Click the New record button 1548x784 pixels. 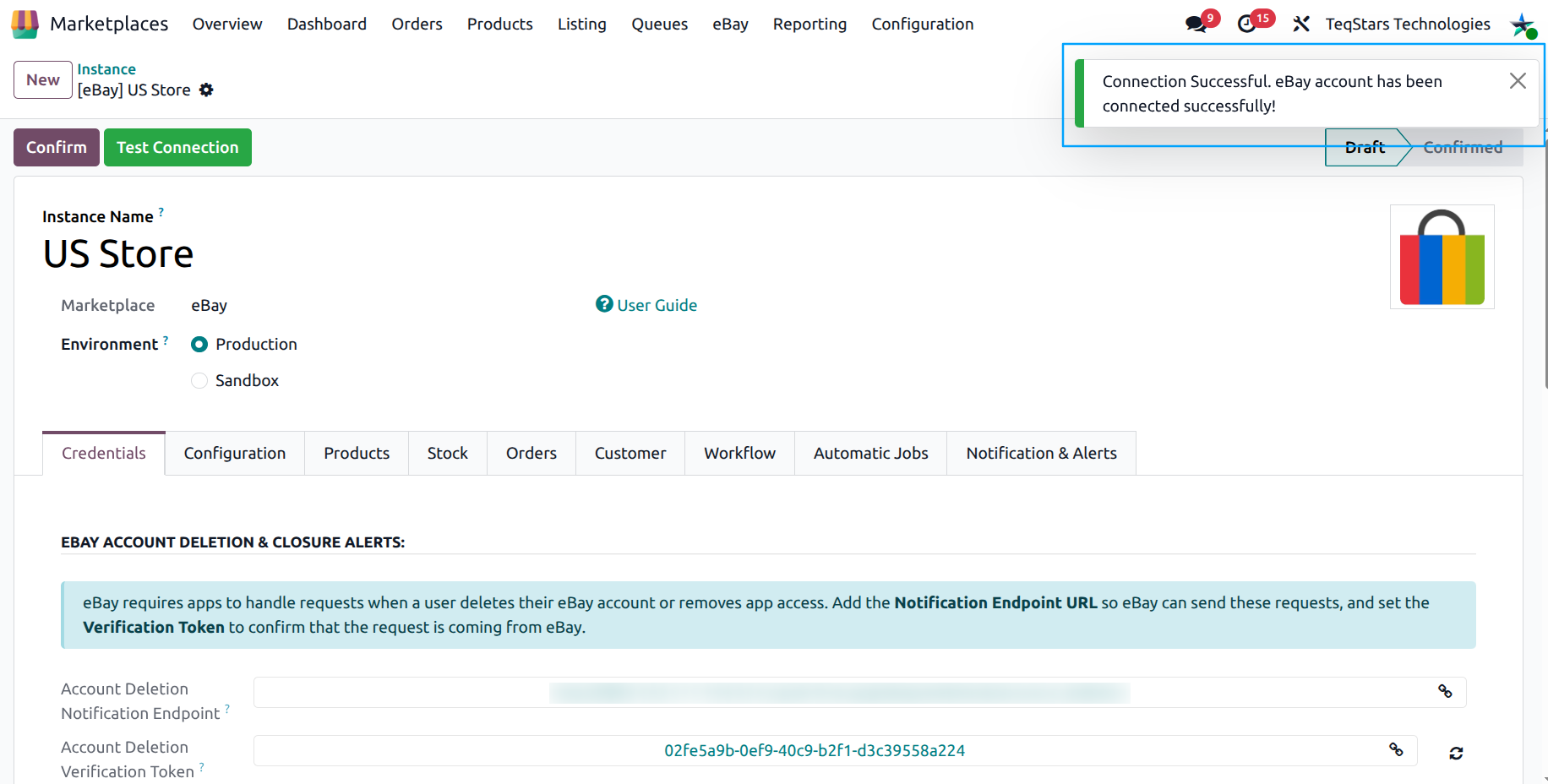pyautogui.click(x=43, y=79)
